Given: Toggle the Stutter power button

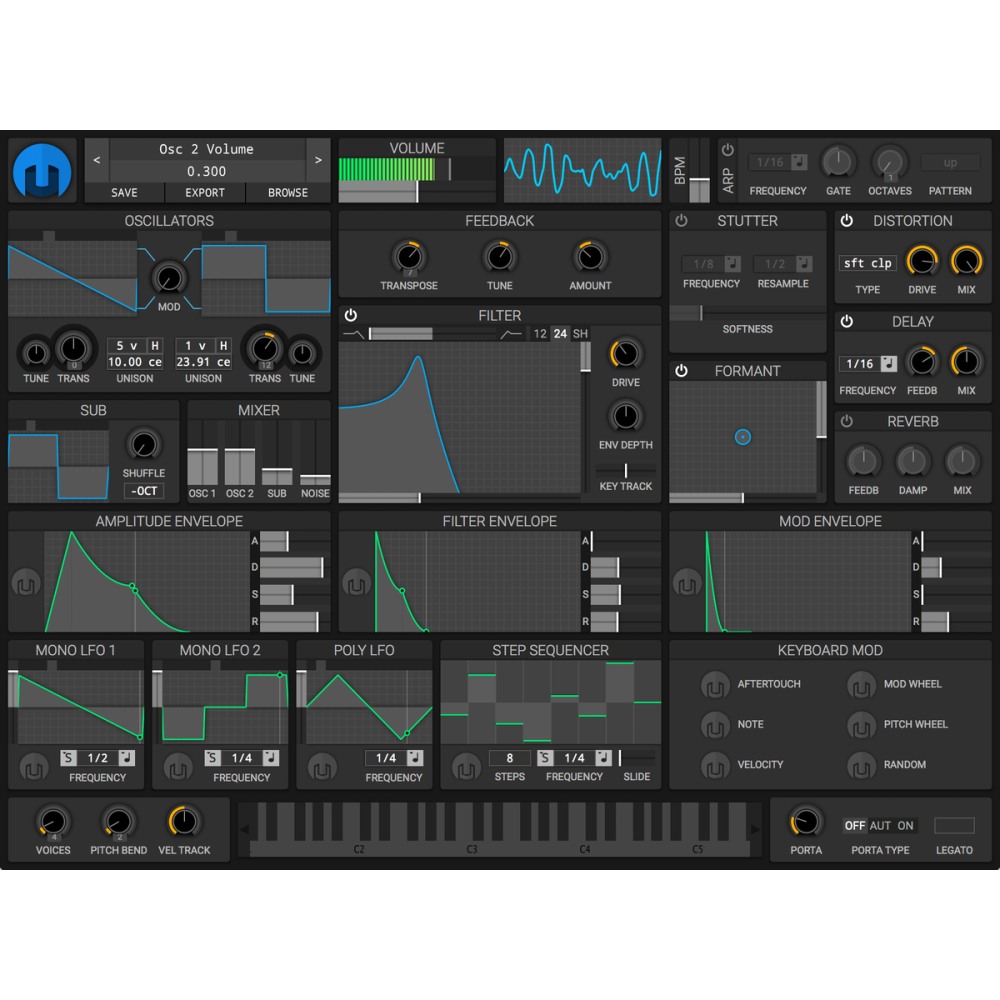Looking at the screenshot, I should (682, 221).
